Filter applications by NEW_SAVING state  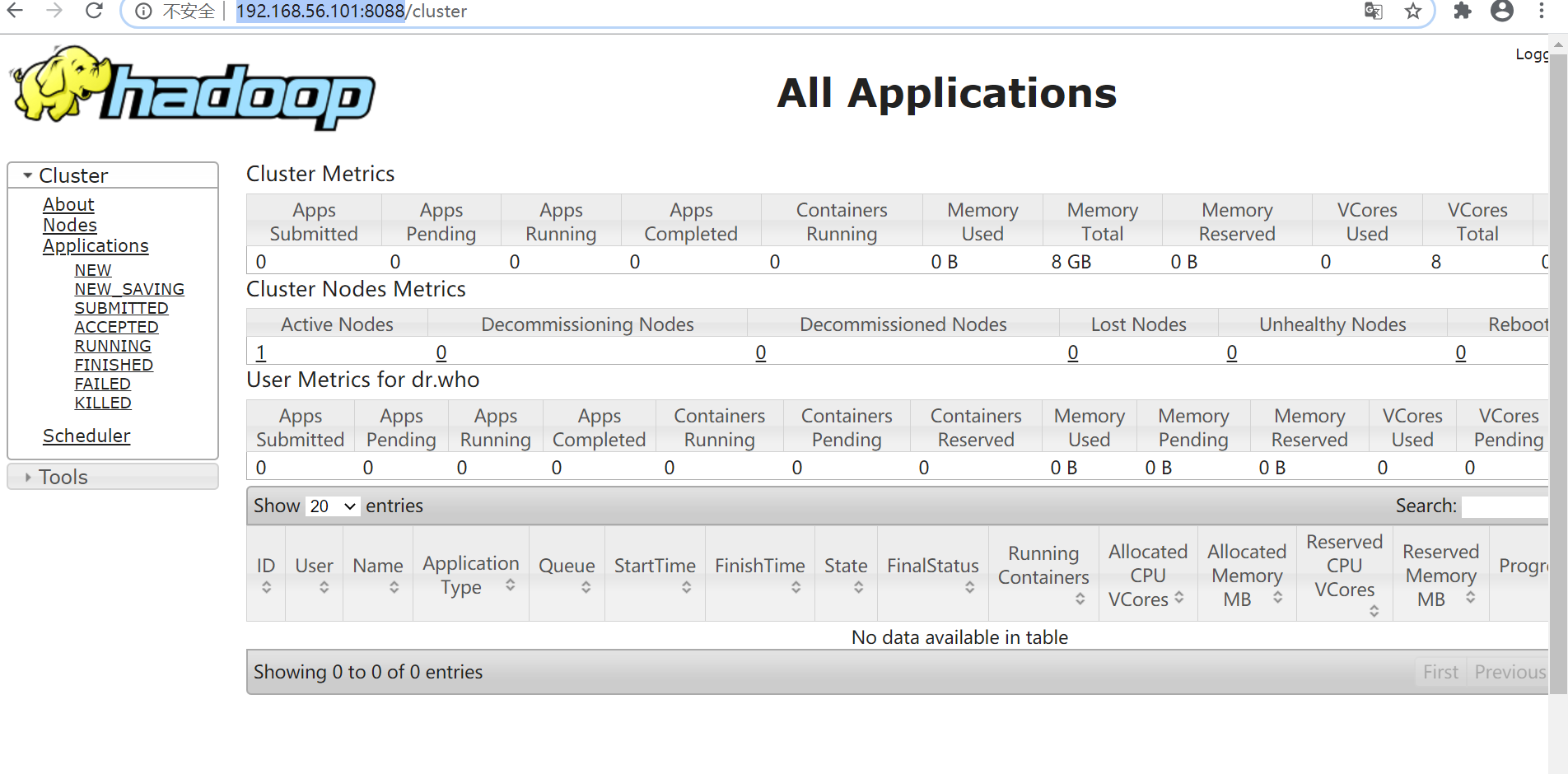(x=129, y=289)
